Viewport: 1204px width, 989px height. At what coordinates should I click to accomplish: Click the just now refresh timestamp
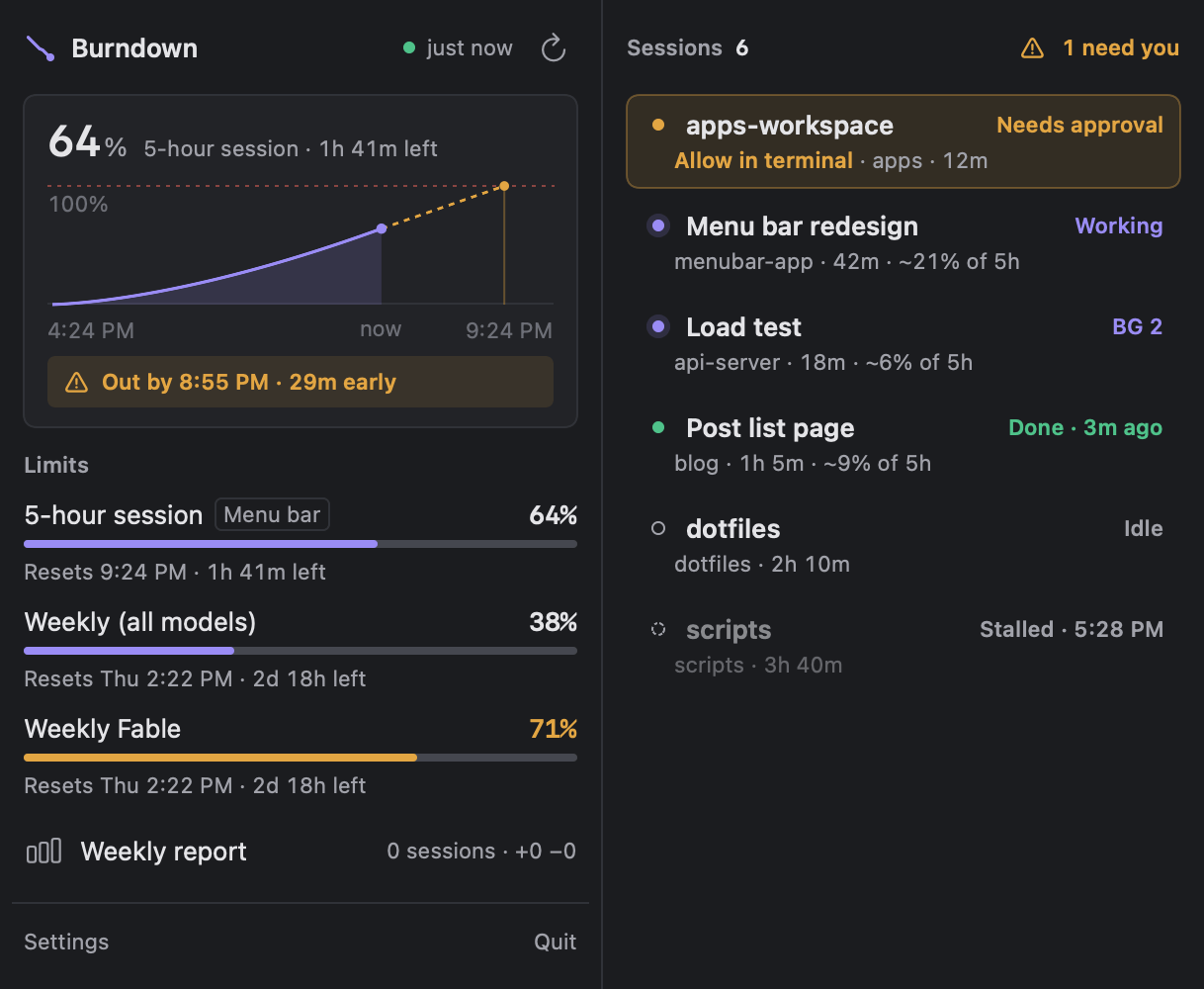(470, 47)
